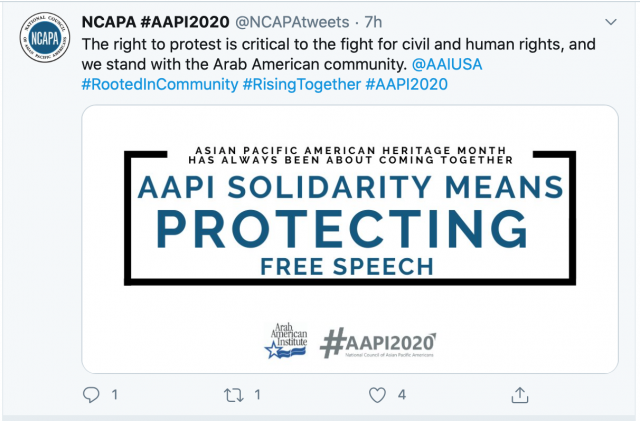Image resolution: width=640 pixels, height=421 pixels.
Task: Click the retweet arrows icon
Action: [x=233, y=395]
